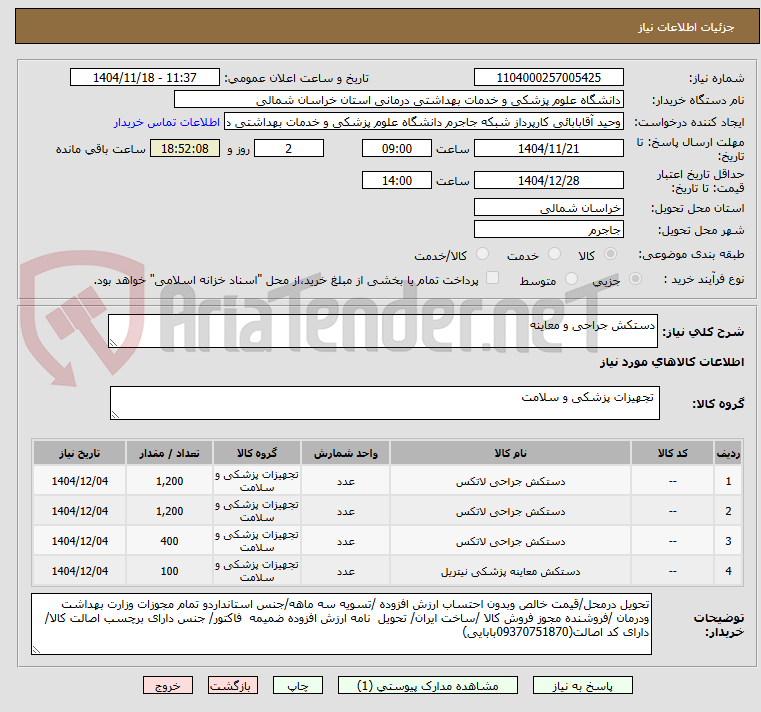
Task: Click دستکش جراحی لاتکس in row 2
Action: pos(510,512)
